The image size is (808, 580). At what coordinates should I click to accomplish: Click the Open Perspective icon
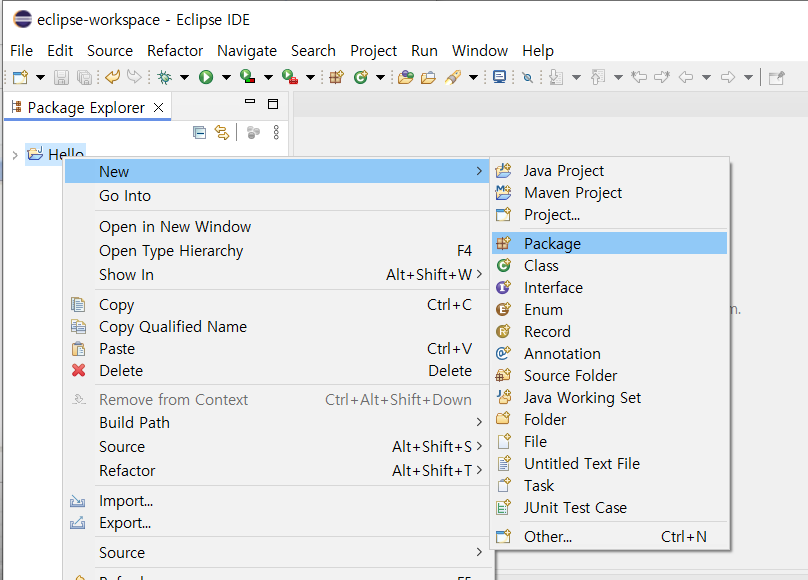[x=777, y=78]
